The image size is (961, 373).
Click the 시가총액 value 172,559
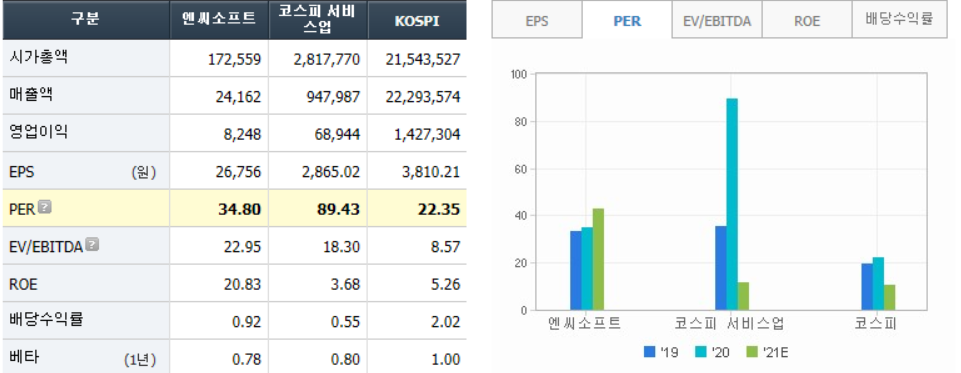click(x=235, y=60)
